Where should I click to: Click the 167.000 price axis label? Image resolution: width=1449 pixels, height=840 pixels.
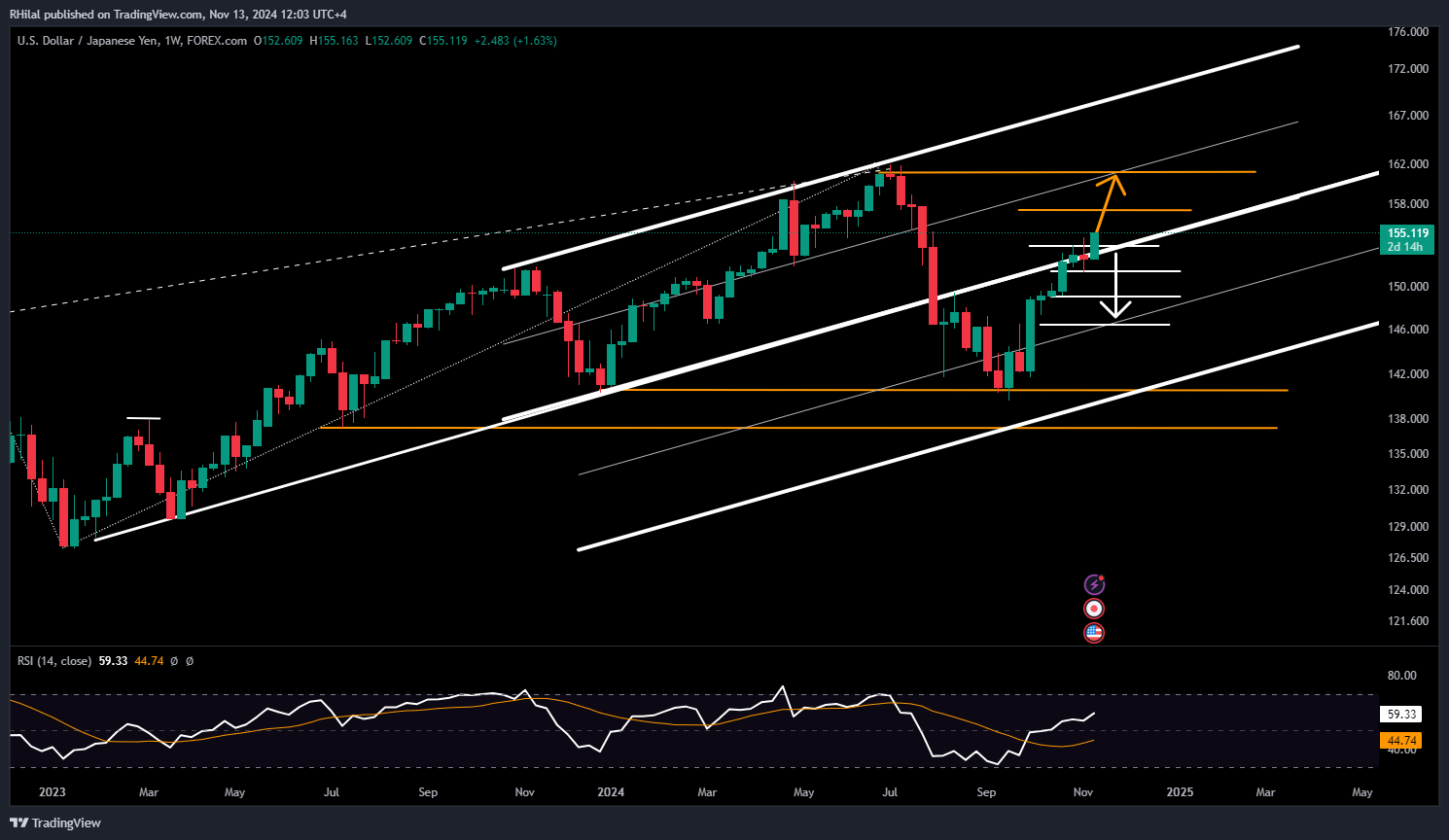pos(1407,116)
